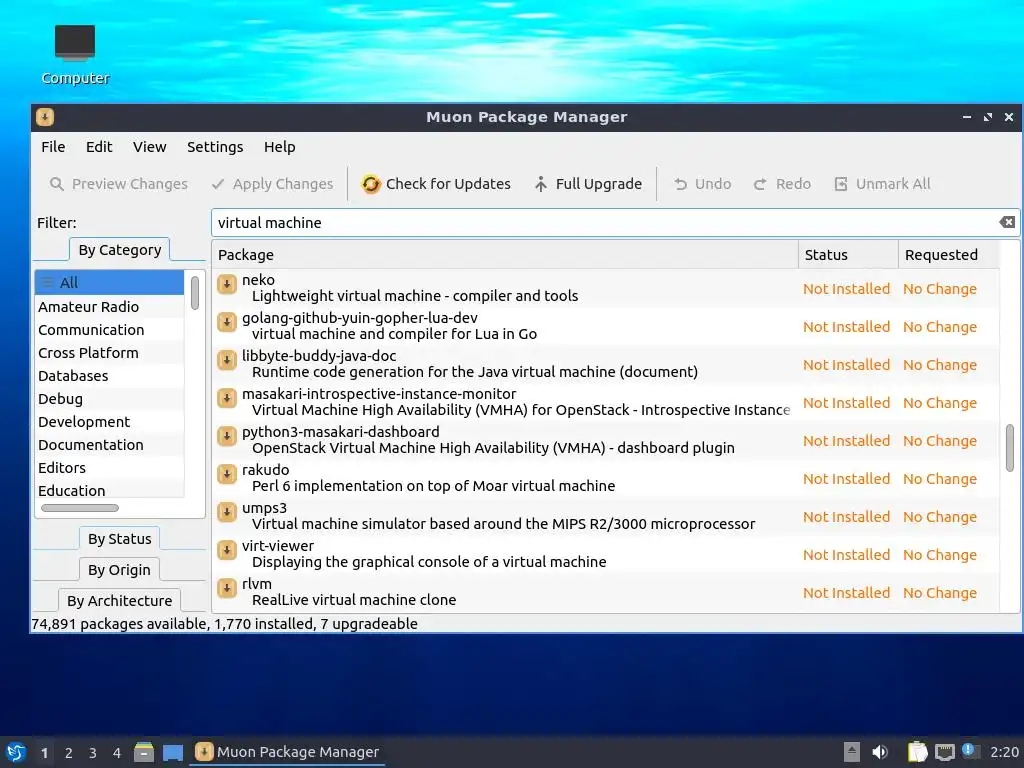Start a Full Upgrade
Image resolution: width=1024 pixels, height=768 pixels.
pos(588,184)
